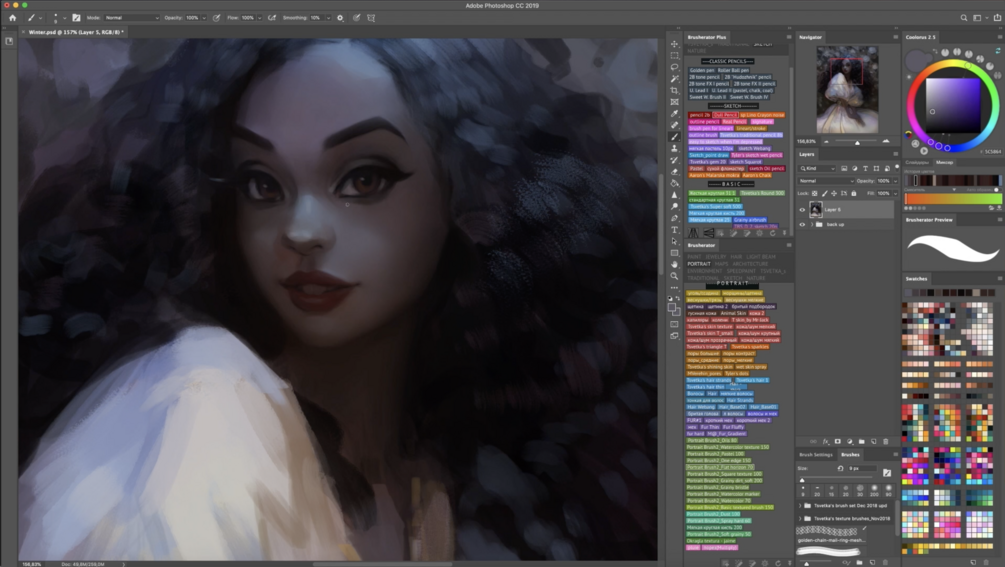
Task: Toggle lock all padlock icon
Action: pos(853,193)
